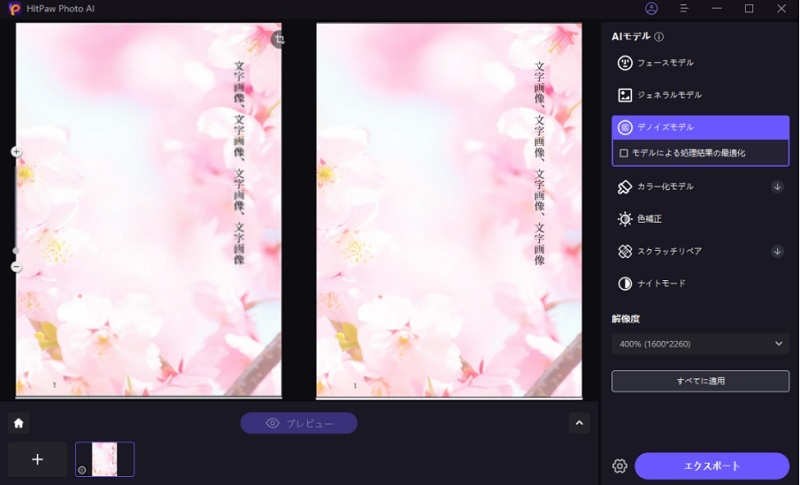The width and height of the screenshot is (800, 485).
Task: Select the デノイズモデル denoise model
Action: click(700, 127)
